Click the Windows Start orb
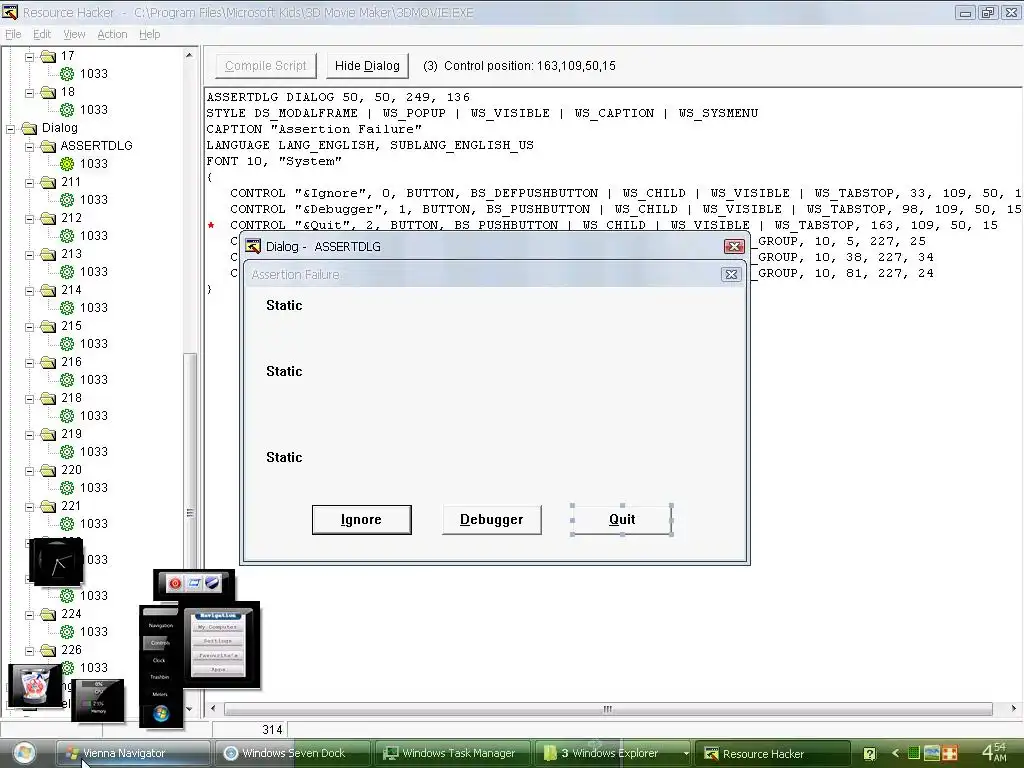 pyautogui.click(x=24, y=752)
